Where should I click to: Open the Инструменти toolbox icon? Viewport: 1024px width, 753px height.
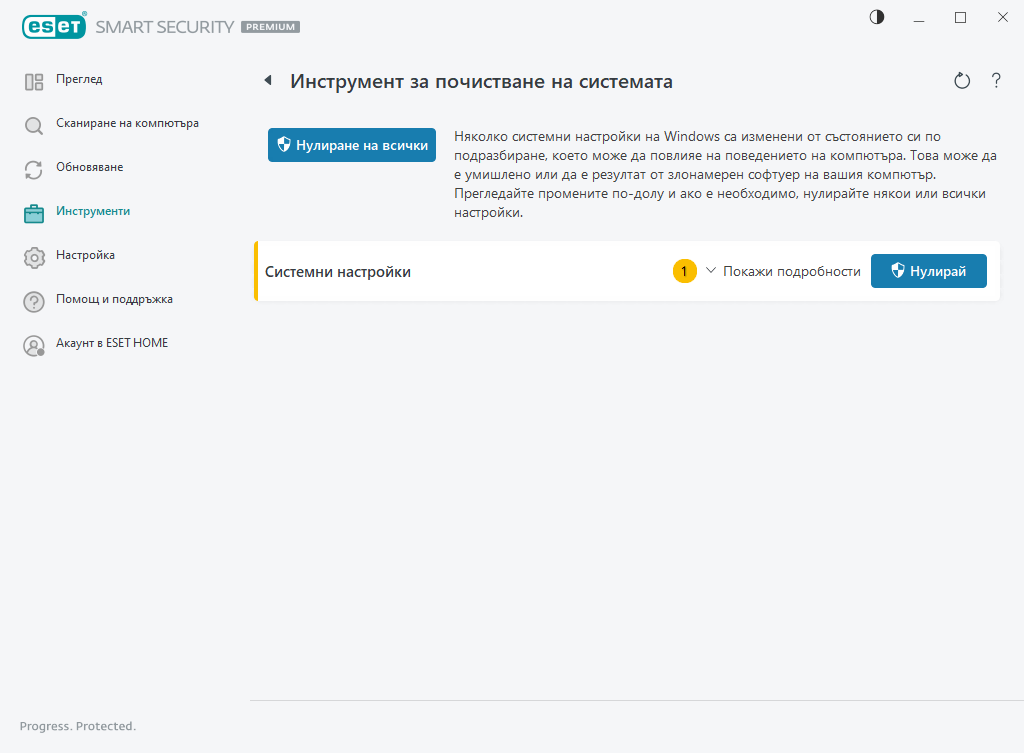click(x=31, y=211)
